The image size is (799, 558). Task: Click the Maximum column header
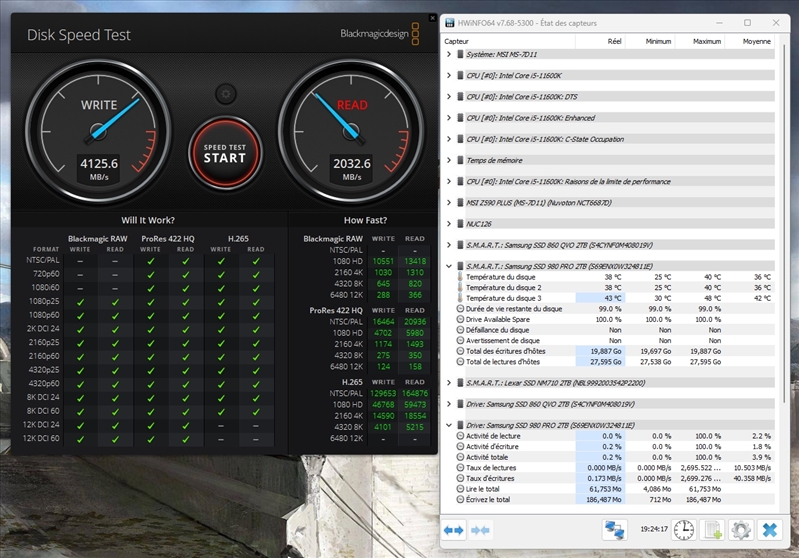700,41
